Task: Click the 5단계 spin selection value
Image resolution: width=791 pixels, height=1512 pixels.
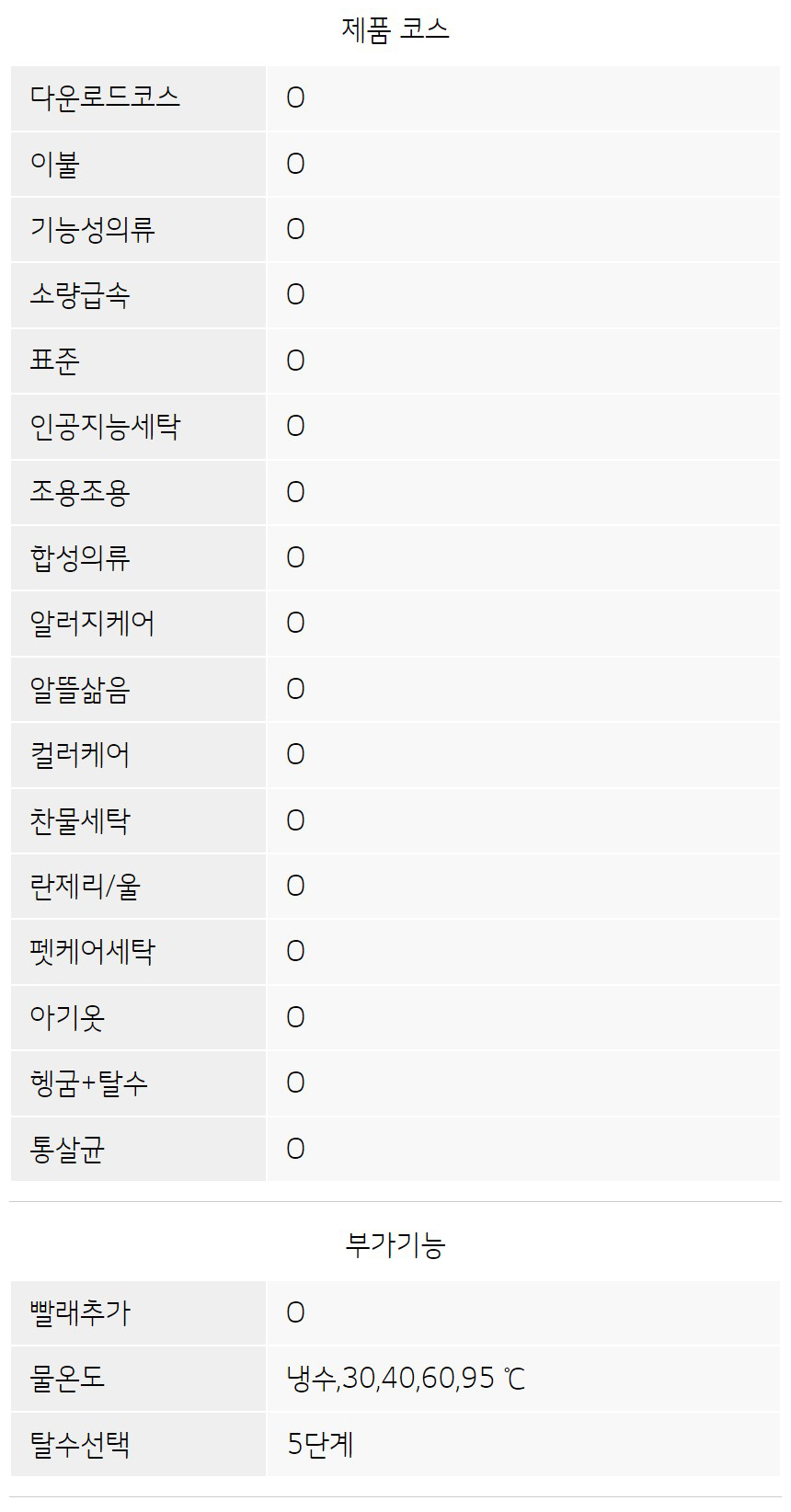Action: point(320,1444)
